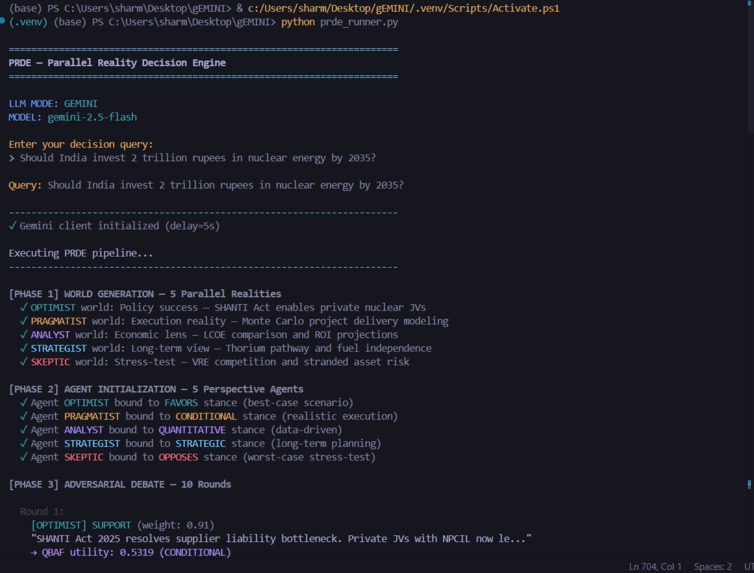Click 'Agent OPTIMIST bound to FAVORS stance' line
754x573 pixels.
click(187, 402)
